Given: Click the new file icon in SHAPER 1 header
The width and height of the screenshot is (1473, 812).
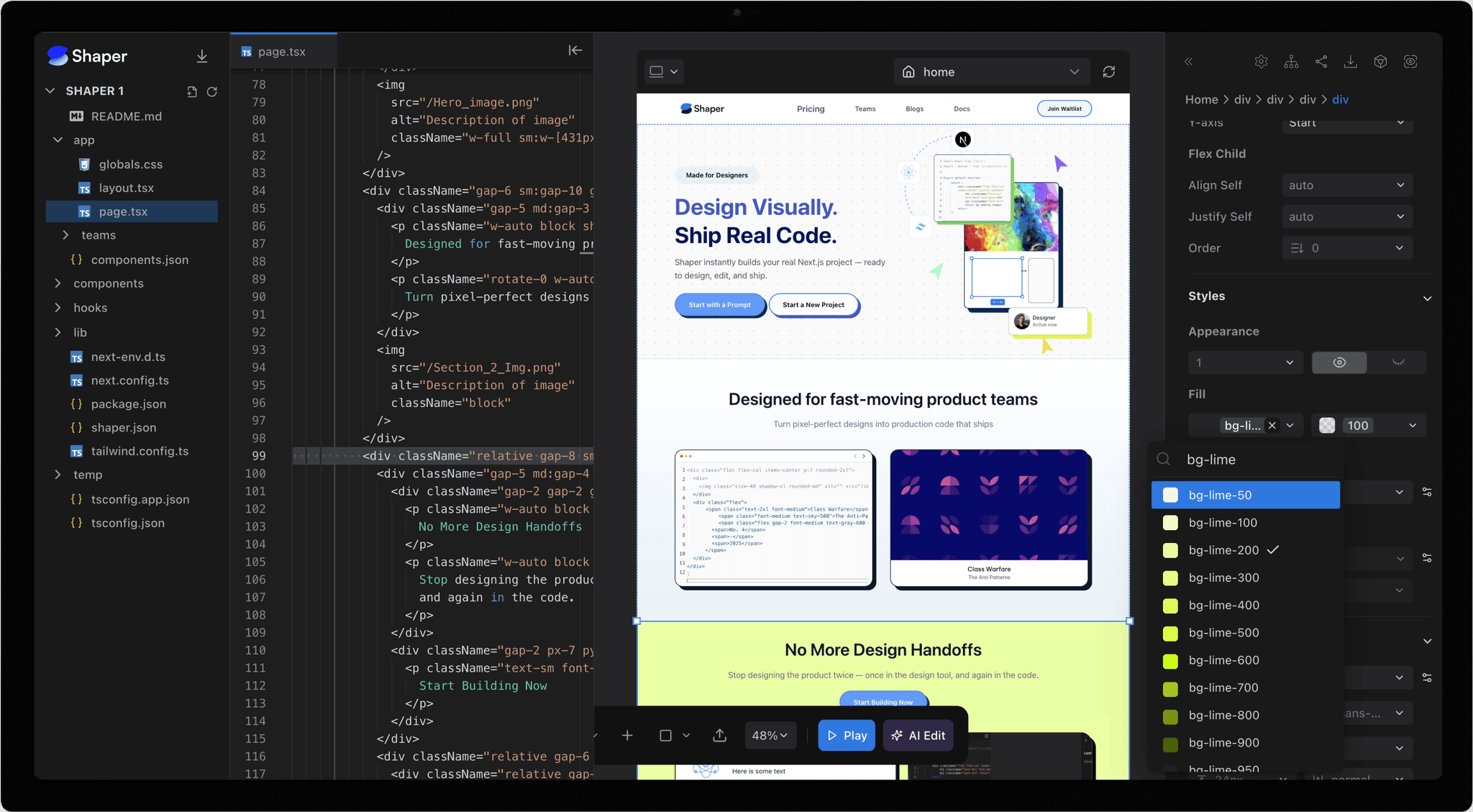Looking at the screenshot, I should point(191,91).
